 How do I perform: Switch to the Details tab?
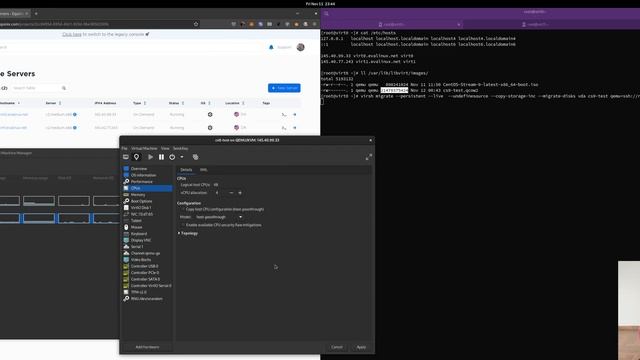186,170
